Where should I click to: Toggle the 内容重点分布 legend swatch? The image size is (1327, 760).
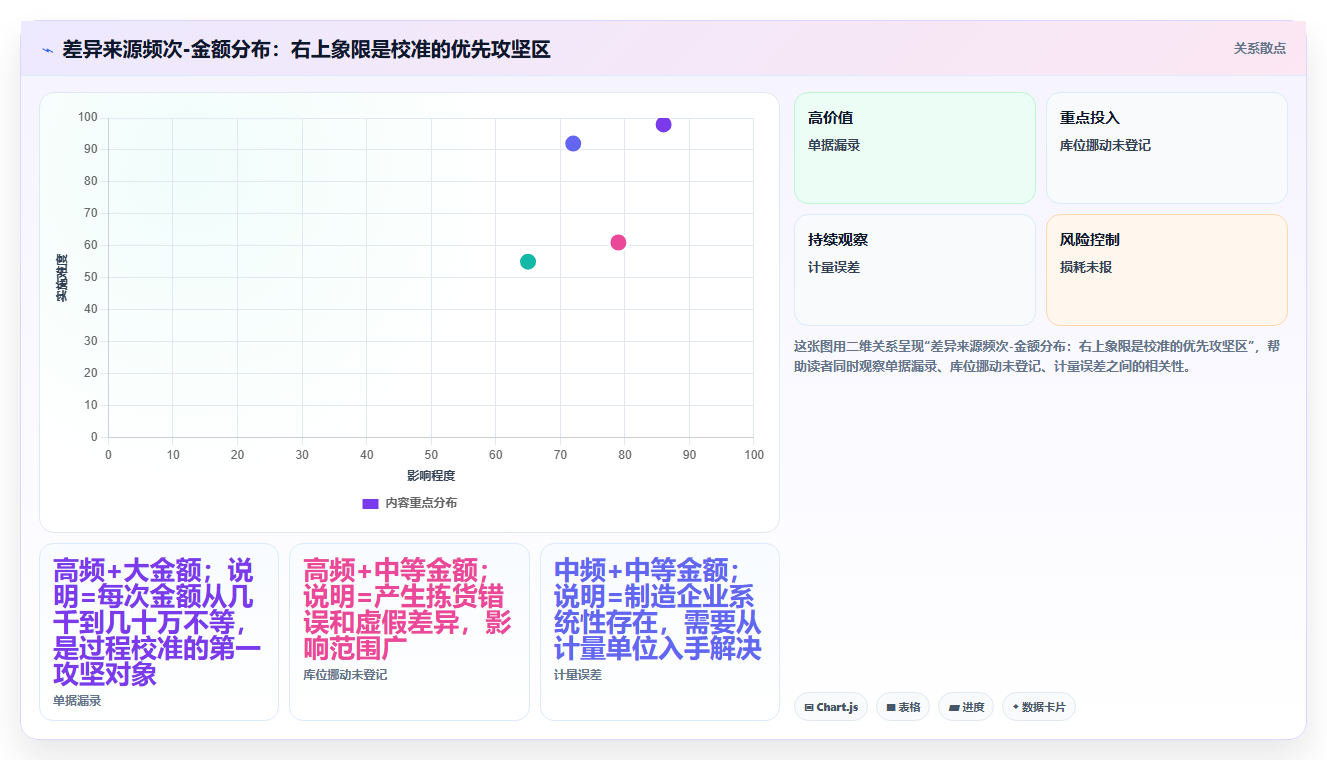370,503
